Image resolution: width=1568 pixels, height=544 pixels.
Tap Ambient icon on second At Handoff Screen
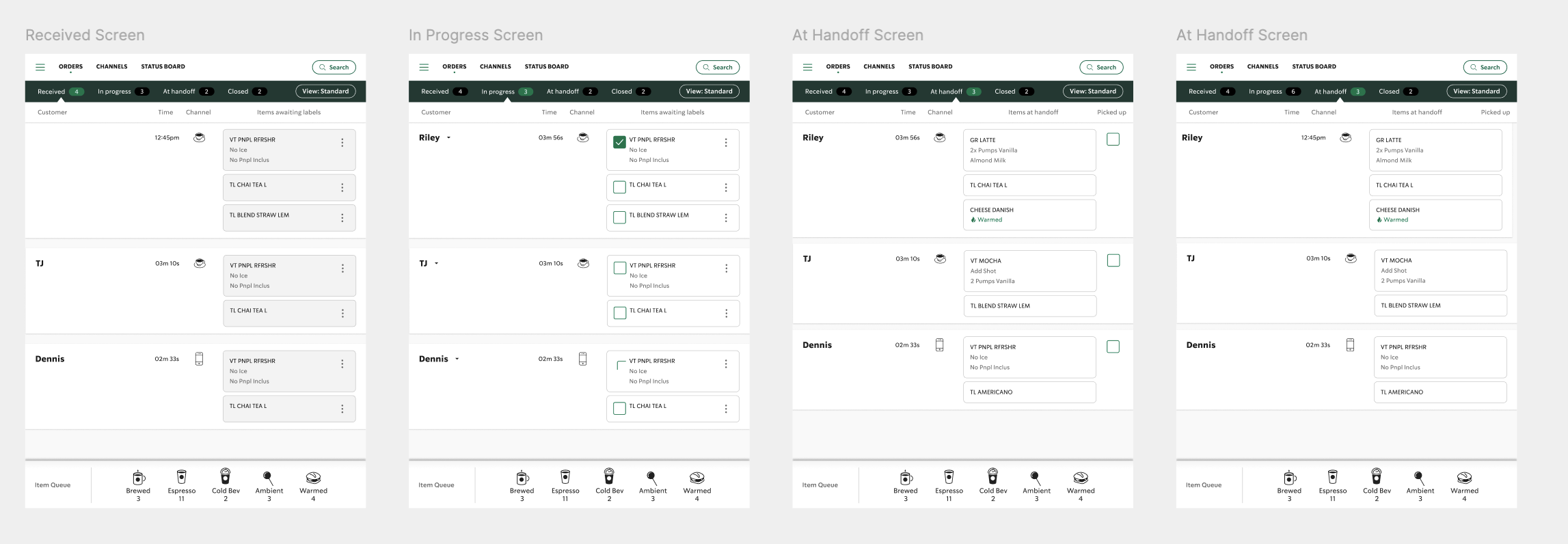click(x=1420, y=478)
